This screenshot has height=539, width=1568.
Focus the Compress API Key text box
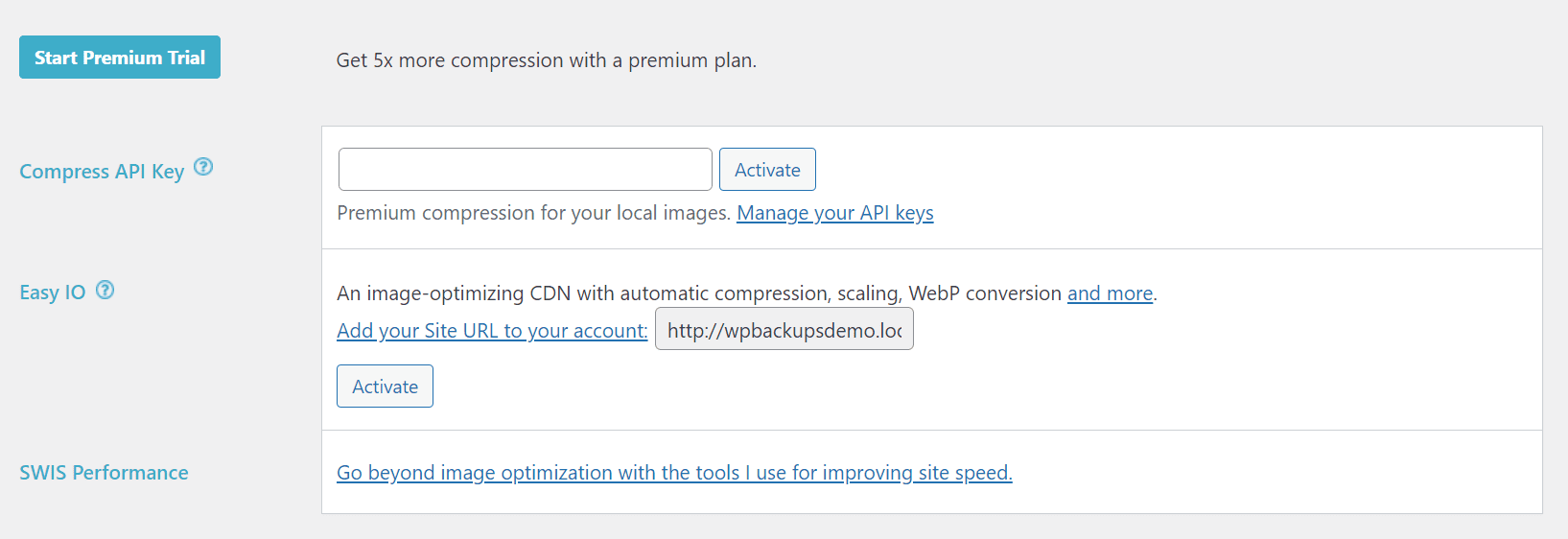click(526, 170)
